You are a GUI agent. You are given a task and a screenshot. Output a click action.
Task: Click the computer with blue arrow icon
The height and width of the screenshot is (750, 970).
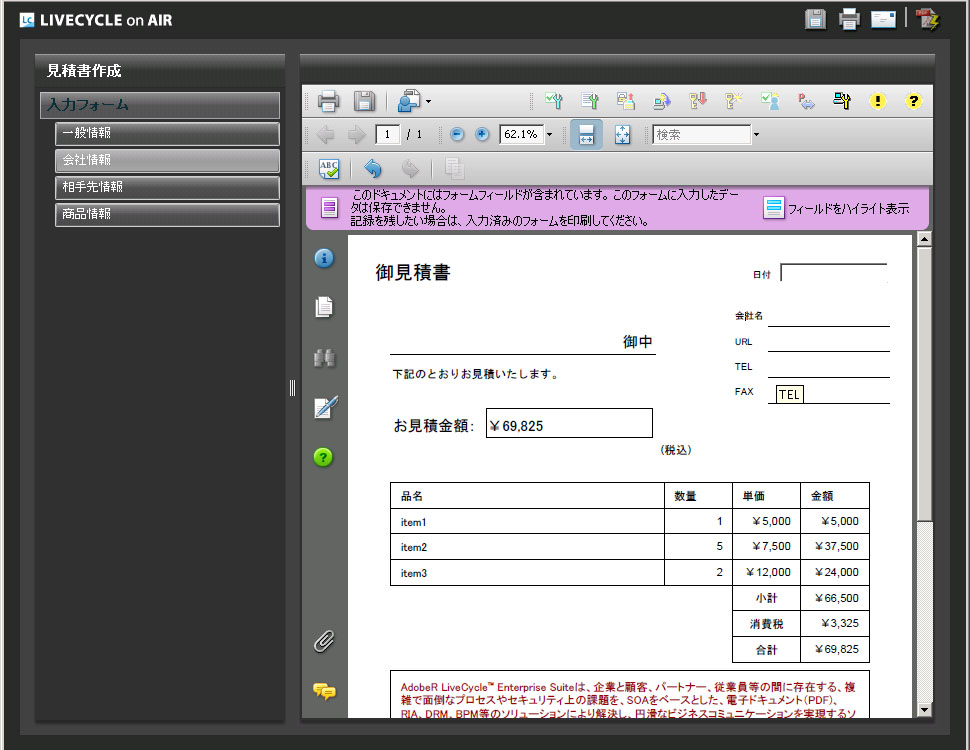pos(661,101)
